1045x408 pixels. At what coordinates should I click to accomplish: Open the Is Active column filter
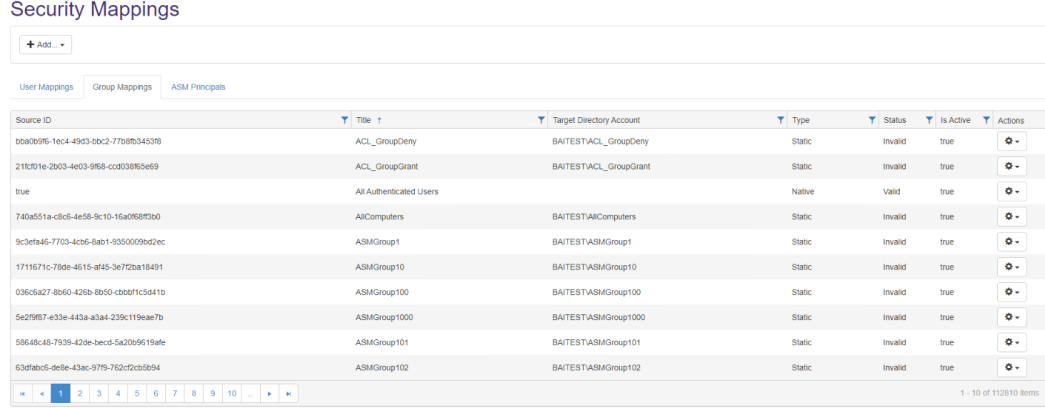pyautogui.click(x=986, y=120)
